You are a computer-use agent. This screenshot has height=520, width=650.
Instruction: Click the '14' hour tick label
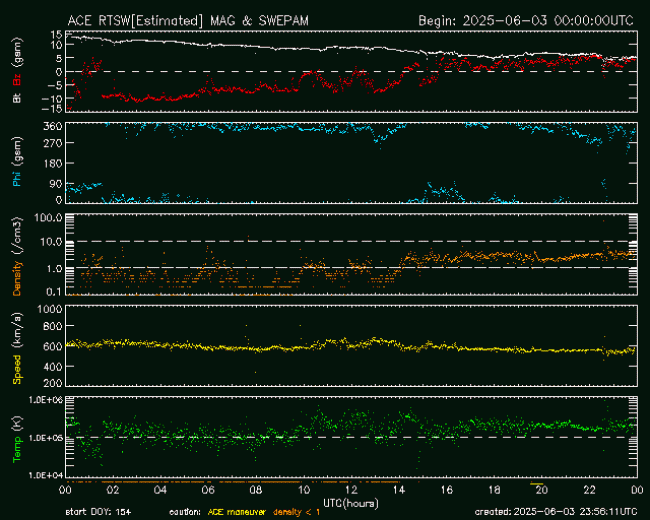click(399, 491)
